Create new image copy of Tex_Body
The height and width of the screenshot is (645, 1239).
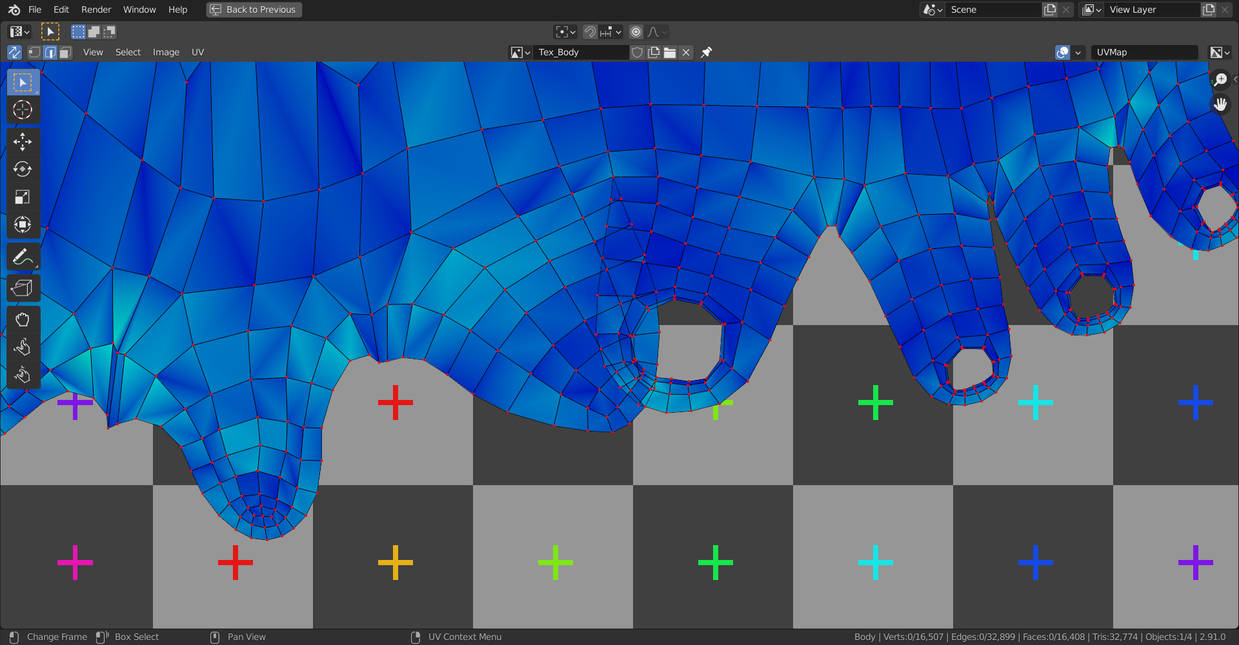pos(653,52)
